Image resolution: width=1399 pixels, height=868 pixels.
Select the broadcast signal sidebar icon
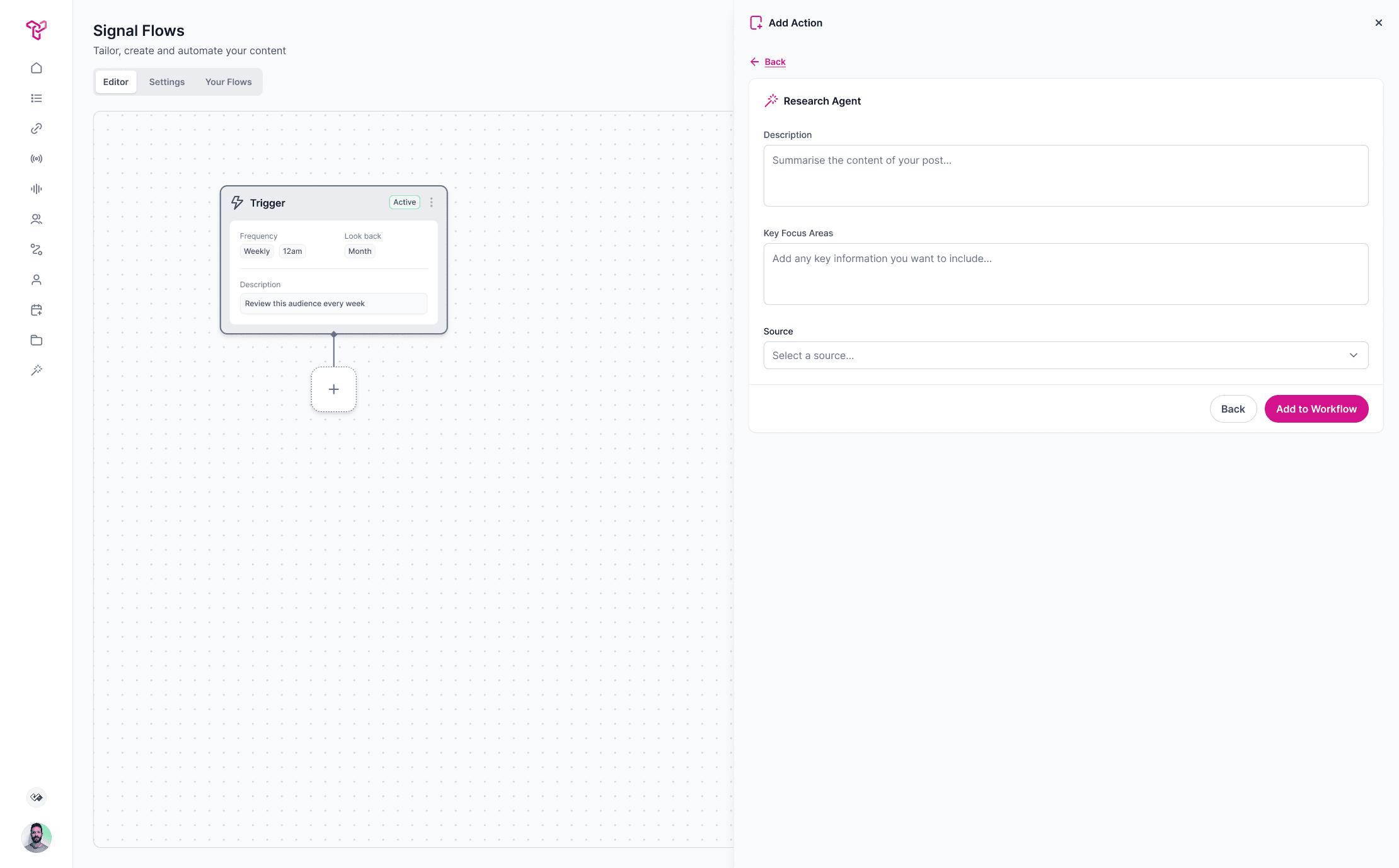coord(37,159)
